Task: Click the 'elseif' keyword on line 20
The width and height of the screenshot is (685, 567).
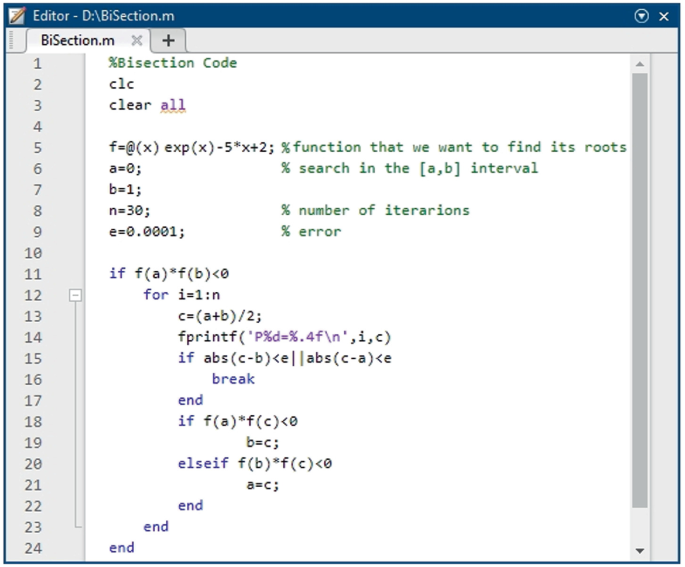Action: click(203, 464)
